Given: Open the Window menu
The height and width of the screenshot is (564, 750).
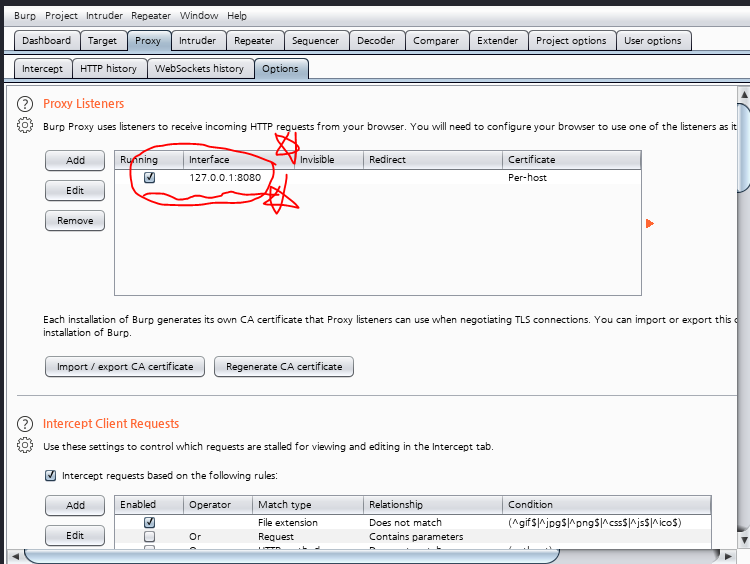Looking at the screenshot, I should 199,16.
